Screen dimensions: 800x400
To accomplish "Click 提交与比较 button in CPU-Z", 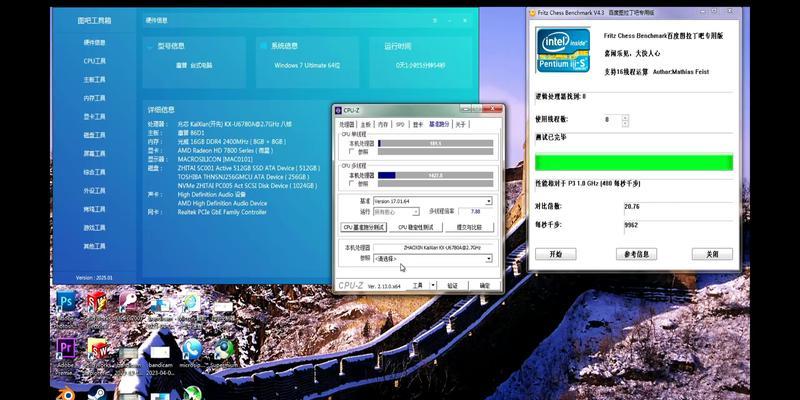I will (x=469, y=227).
